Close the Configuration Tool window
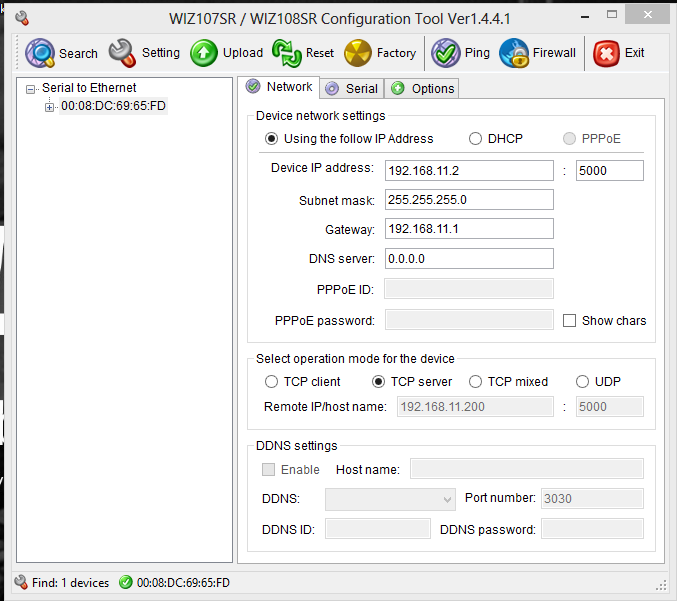 click(648, 15)
